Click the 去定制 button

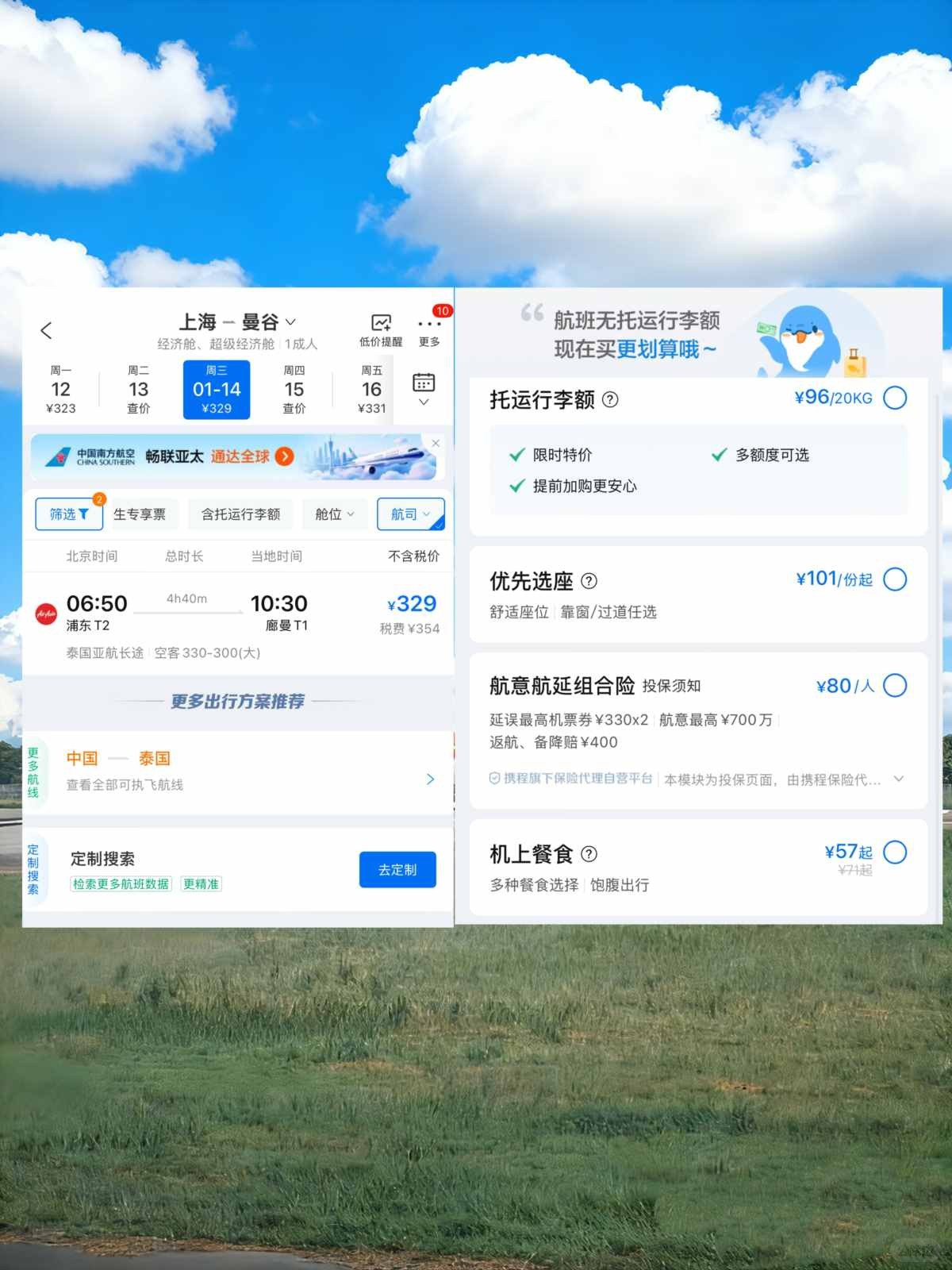click(397, 870)
